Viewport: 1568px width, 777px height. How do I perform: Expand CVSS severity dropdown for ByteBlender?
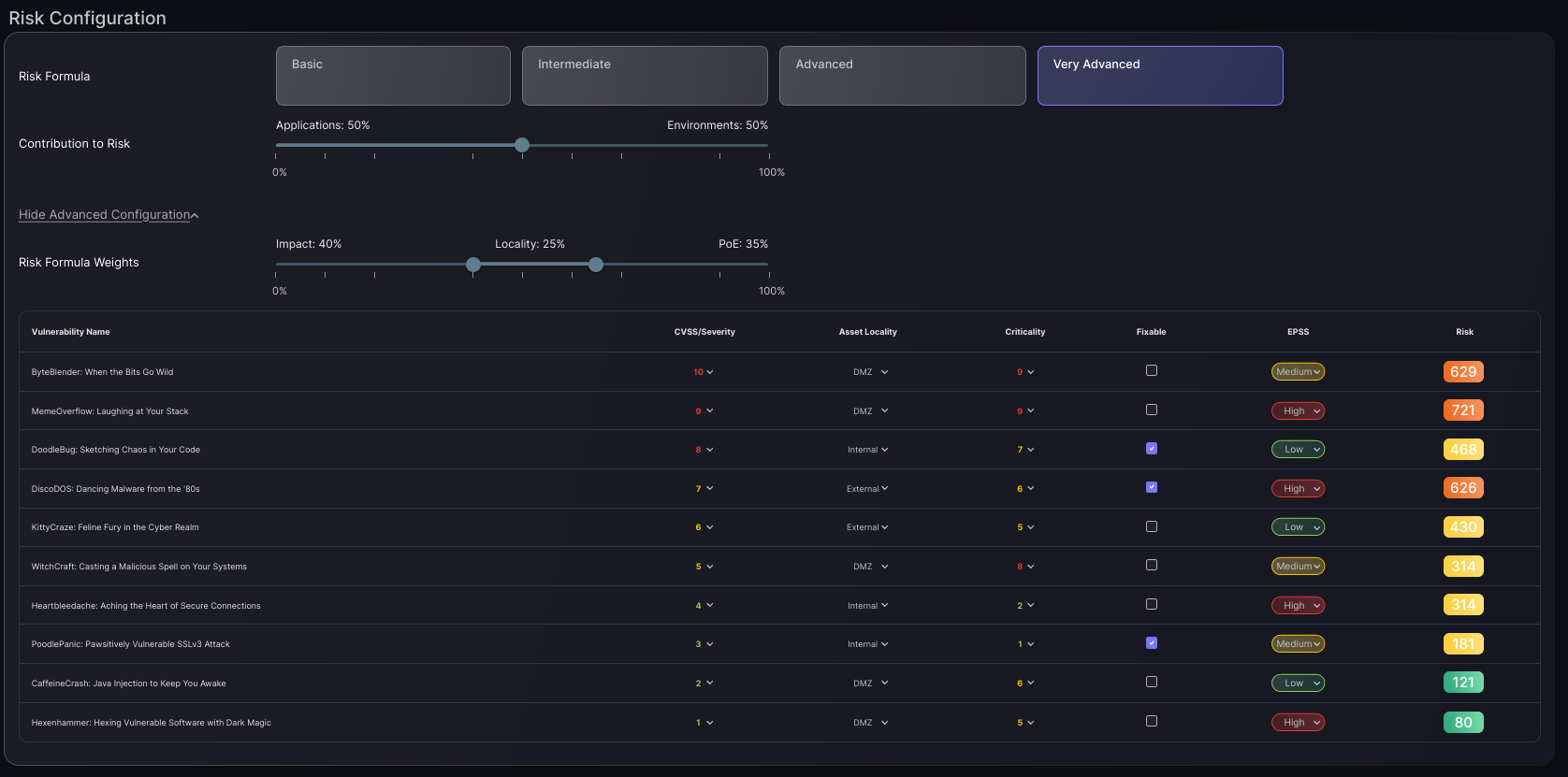pos(704,372)
